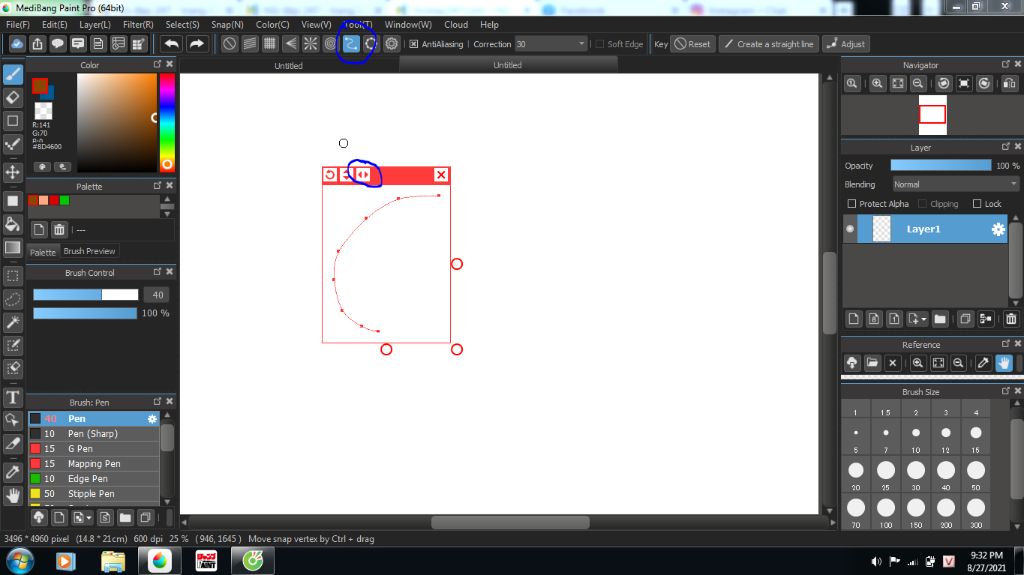Open the Layer menu

(95, 24)
